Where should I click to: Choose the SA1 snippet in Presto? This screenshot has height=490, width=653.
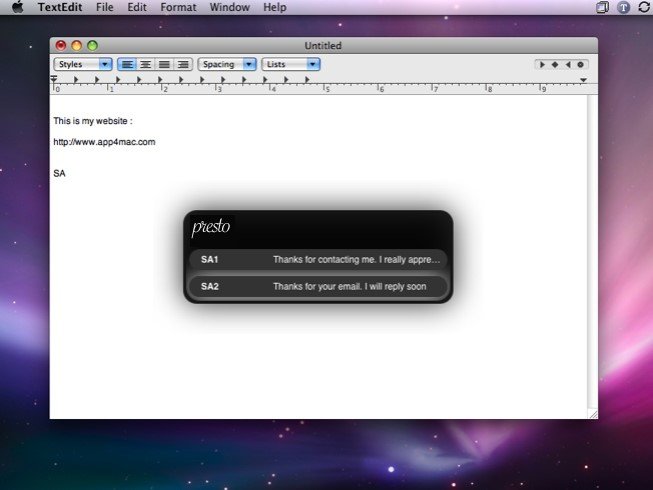tap(318, 259)
